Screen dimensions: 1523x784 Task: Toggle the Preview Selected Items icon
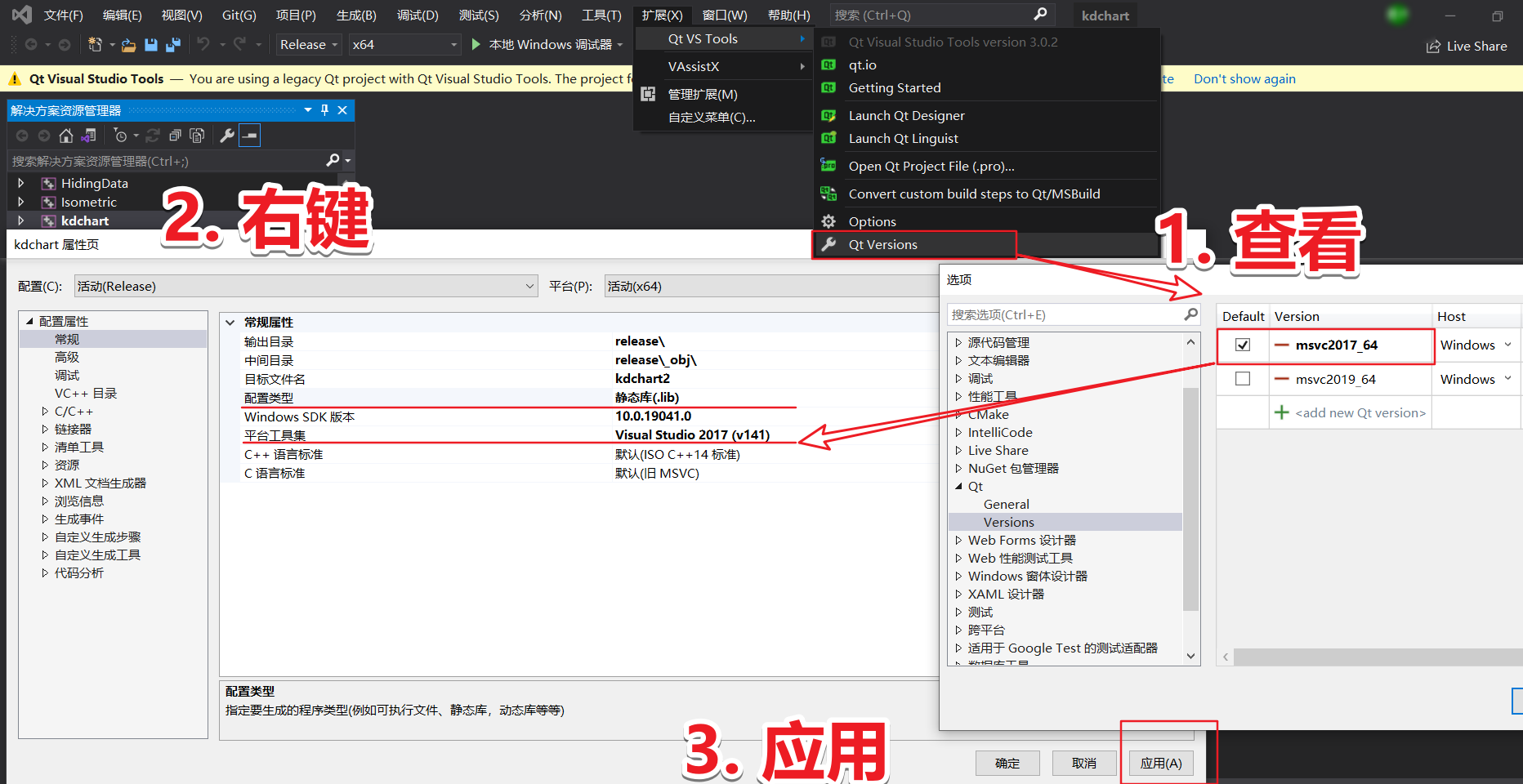(250, 136)
